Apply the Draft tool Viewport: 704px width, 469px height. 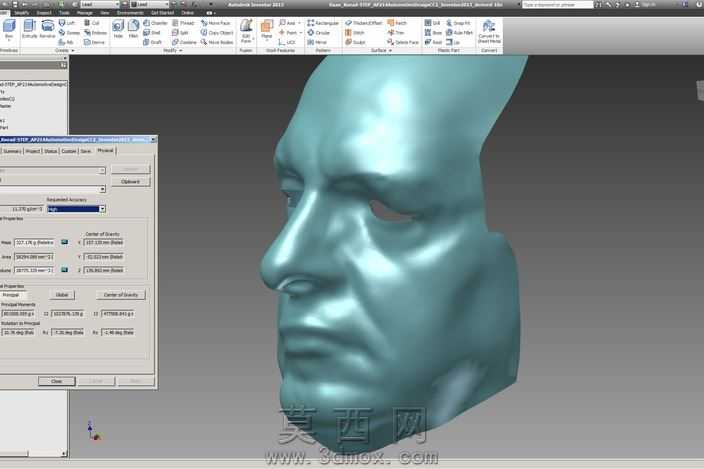click(x=152, y=42)
